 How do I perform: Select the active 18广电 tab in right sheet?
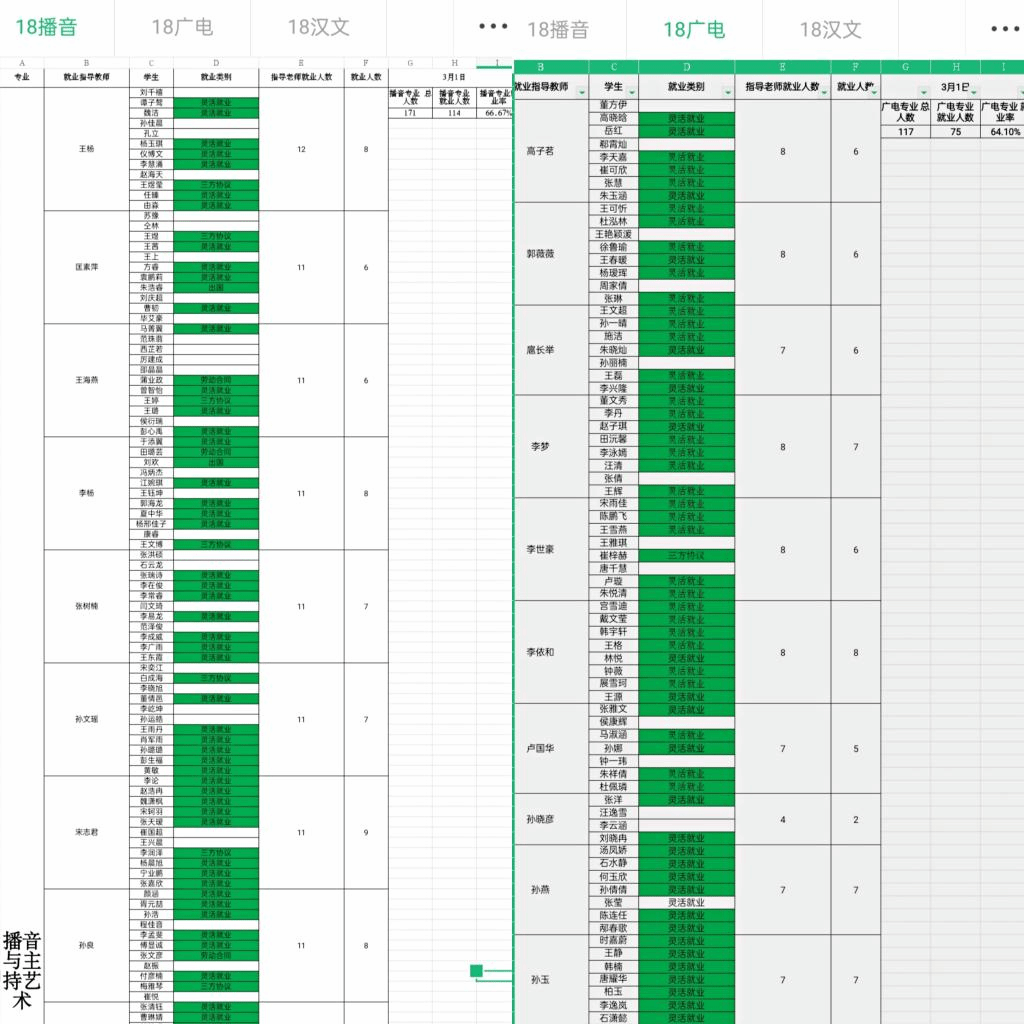point(694,29)
